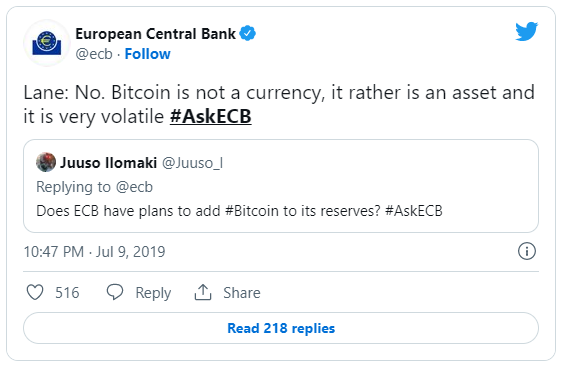The width and height of the screenshot is (563, 369).
Task: Follow the @ecb account
Action: pyautogui.click(x=148, y=54)
